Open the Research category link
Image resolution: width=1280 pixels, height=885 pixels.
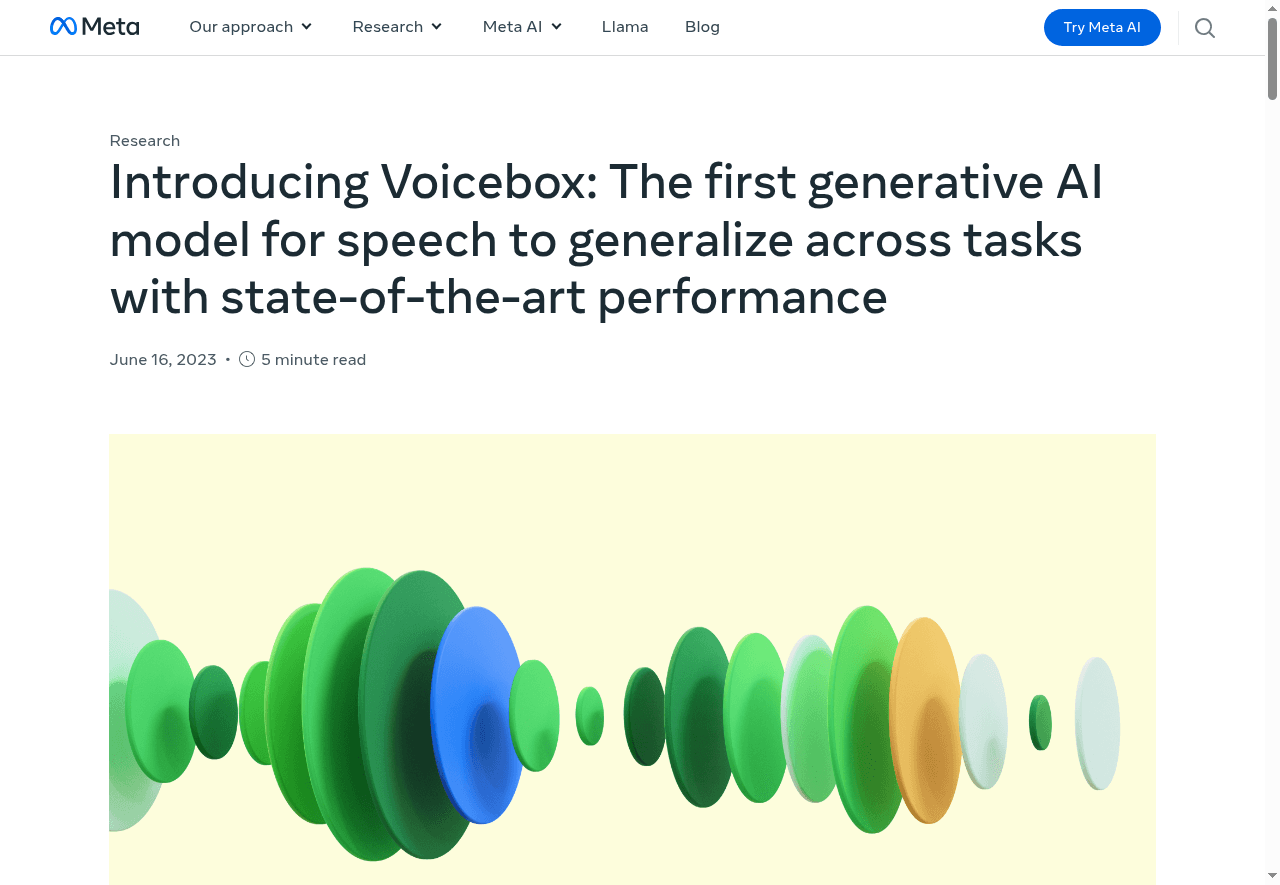click(x=144, y=140)
